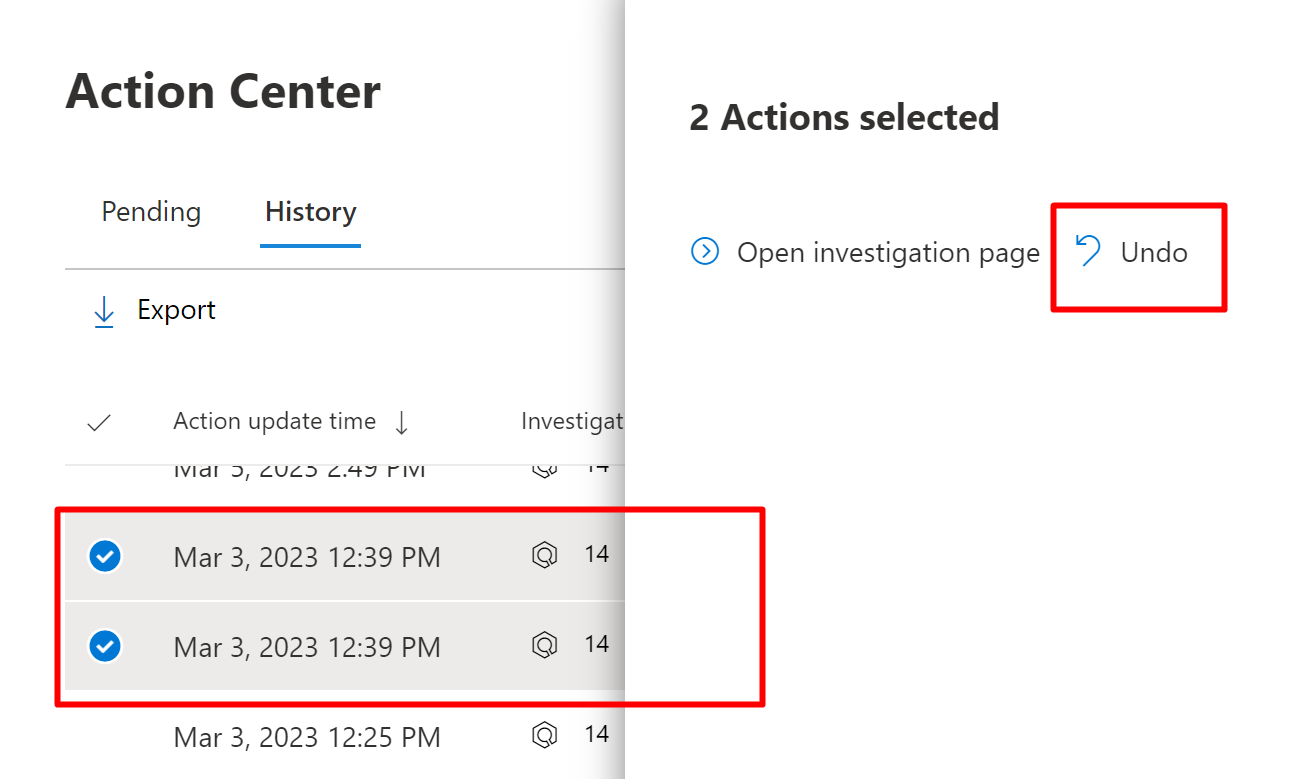
Task: Click the investigation icon in the upper 12:39 PM row
Action: point(543,555)
